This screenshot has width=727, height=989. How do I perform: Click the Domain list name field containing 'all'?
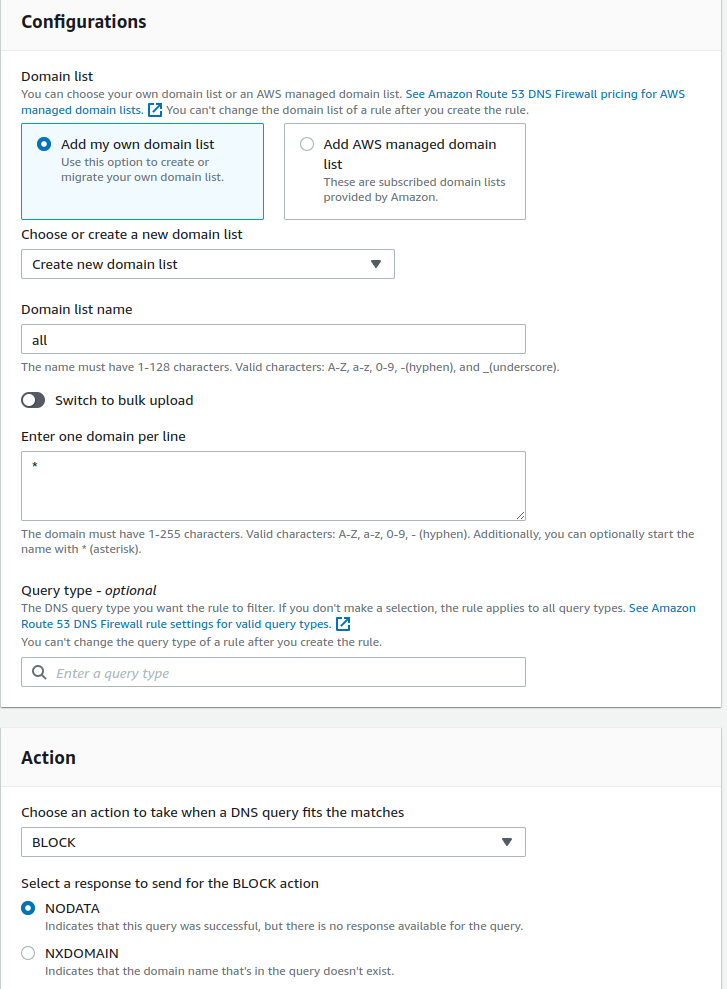(273, 339)
